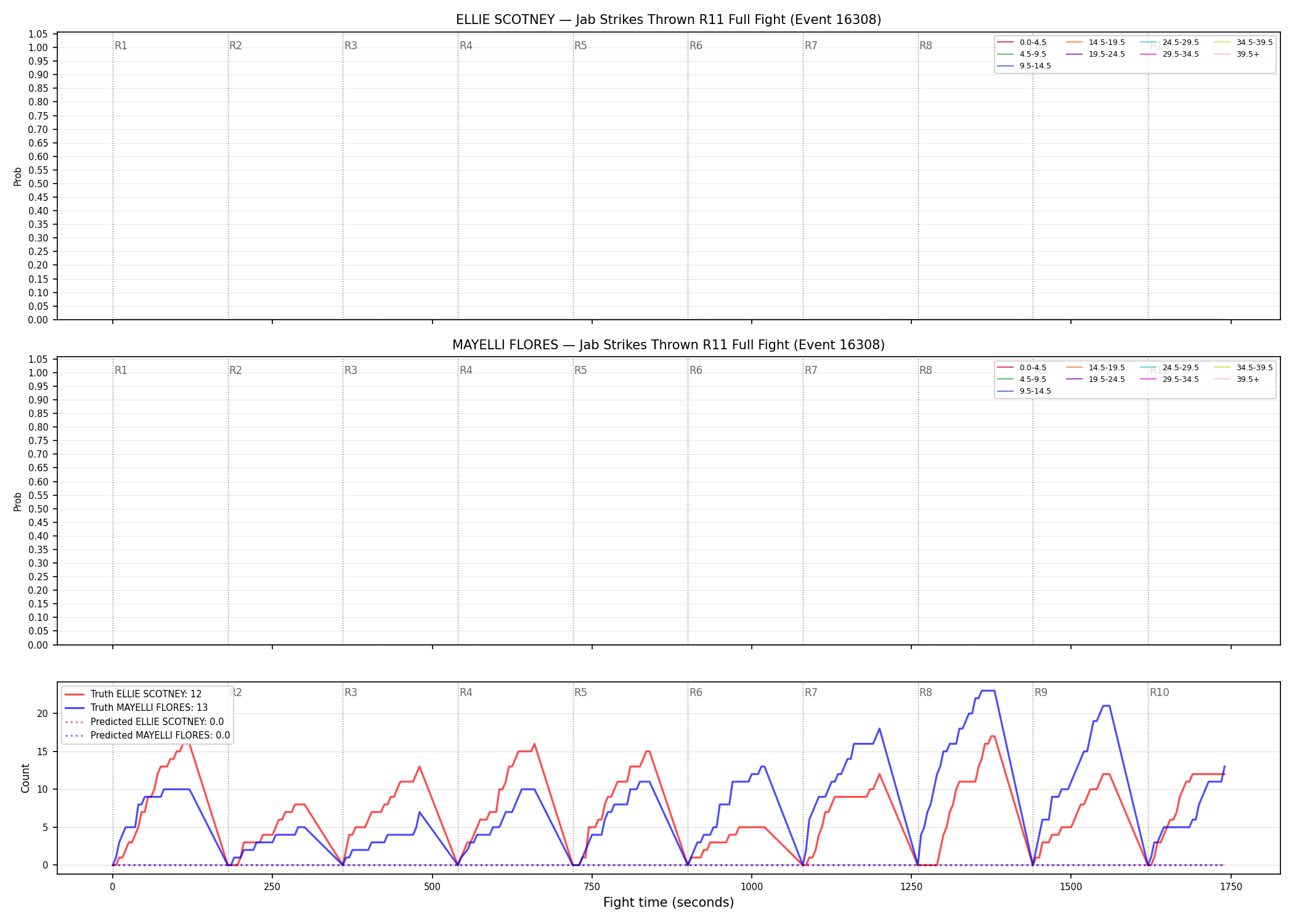Click the 250 tick on the fight time axis

click(272, 887)
